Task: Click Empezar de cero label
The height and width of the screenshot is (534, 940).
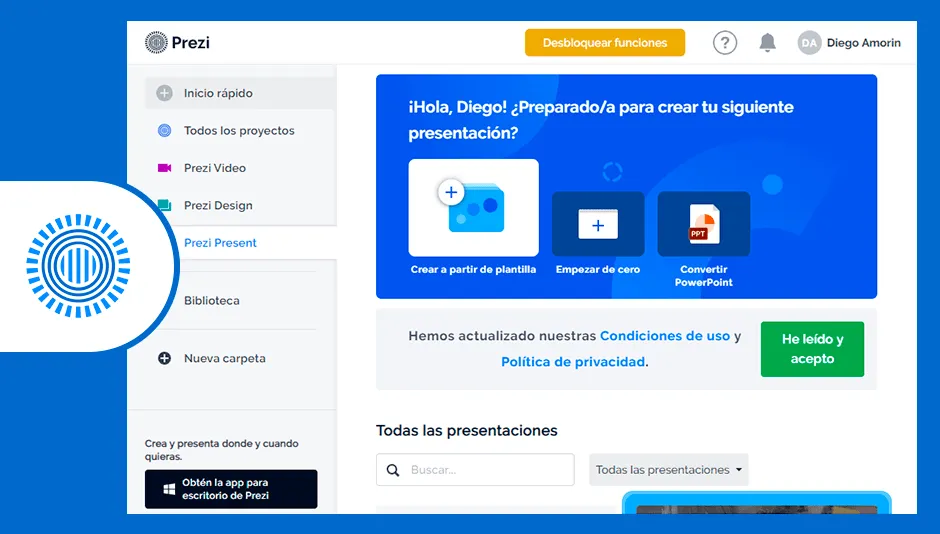Action: (598, 270)
